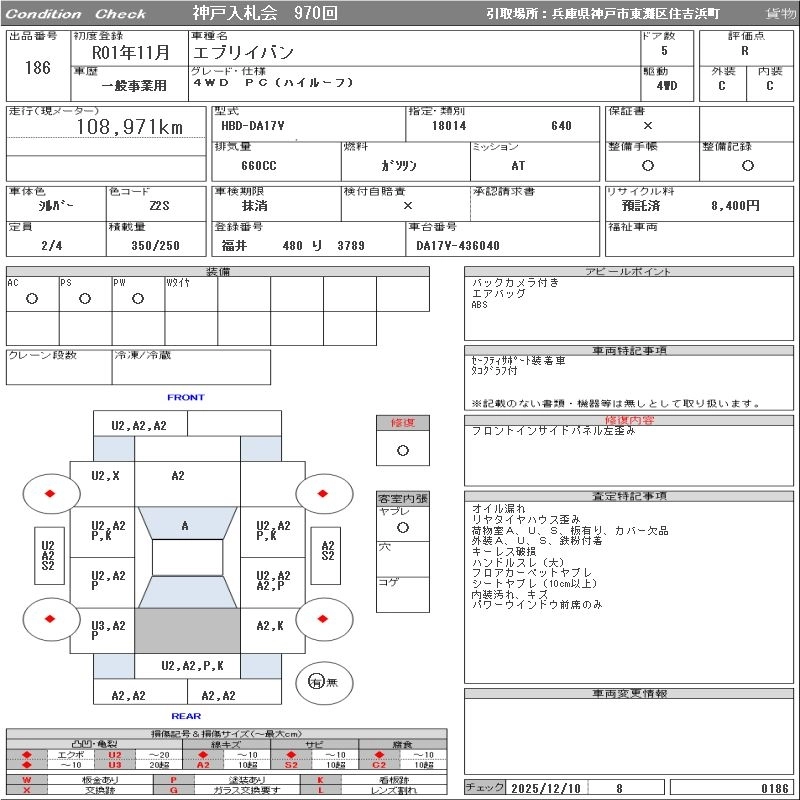Image resolution: width=800 pixels, height=800 pixels.
Task: Click the displacement value 660CC
Action: pyautogui.click(x=259, y=165)
